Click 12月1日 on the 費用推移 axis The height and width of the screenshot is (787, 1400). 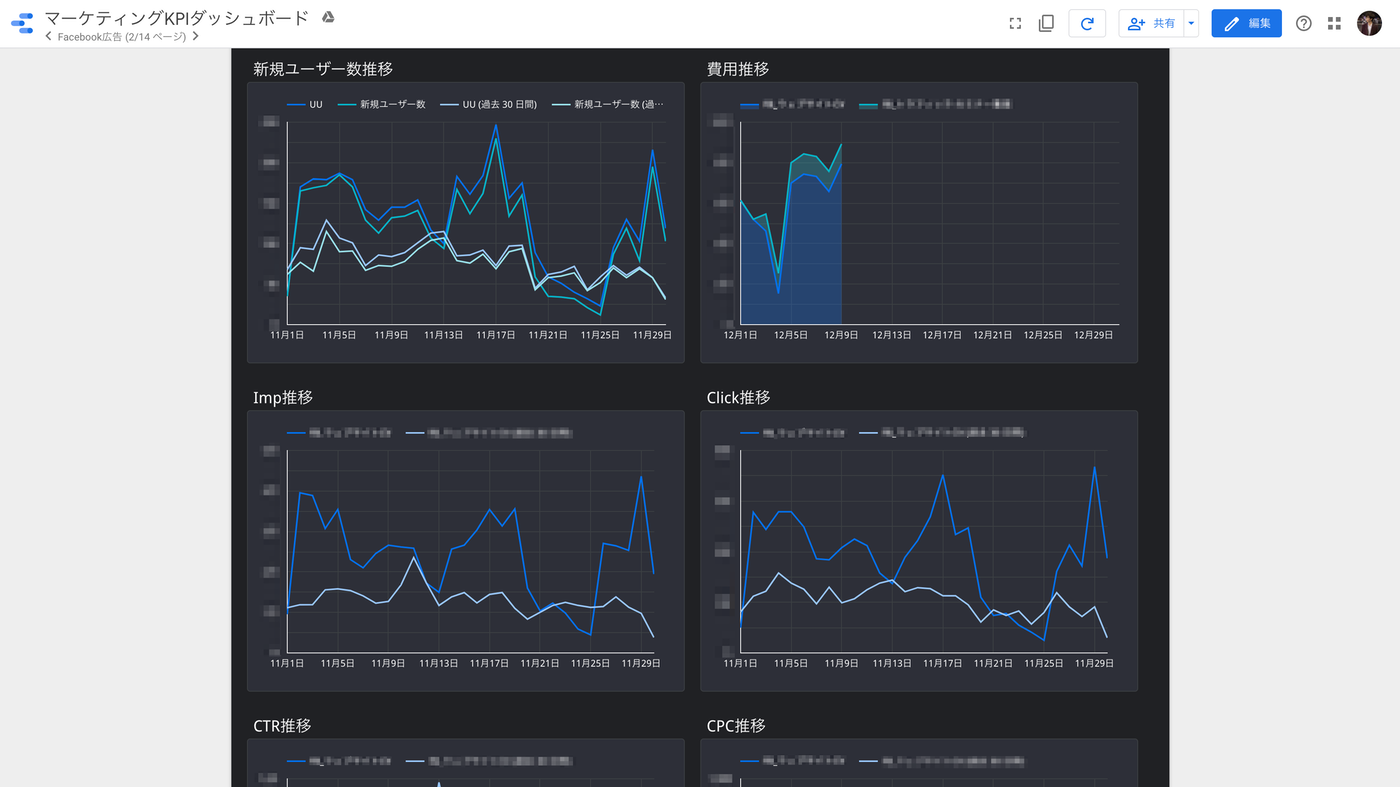(741, 335)
